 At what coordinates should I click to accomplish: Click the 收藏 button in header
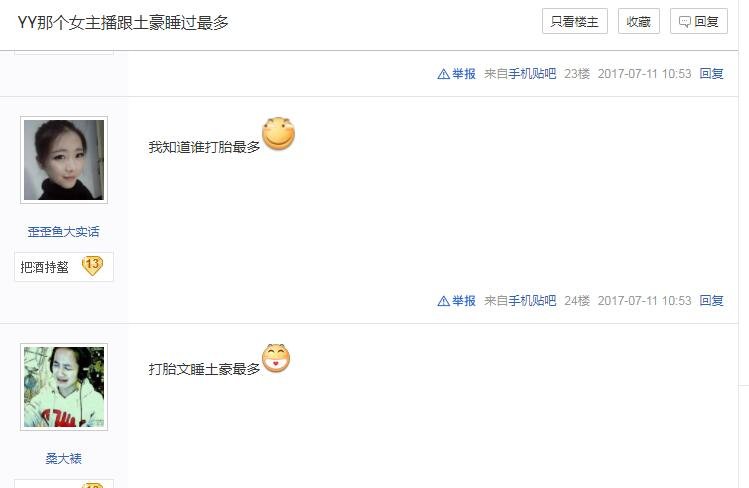pos(639,21)
